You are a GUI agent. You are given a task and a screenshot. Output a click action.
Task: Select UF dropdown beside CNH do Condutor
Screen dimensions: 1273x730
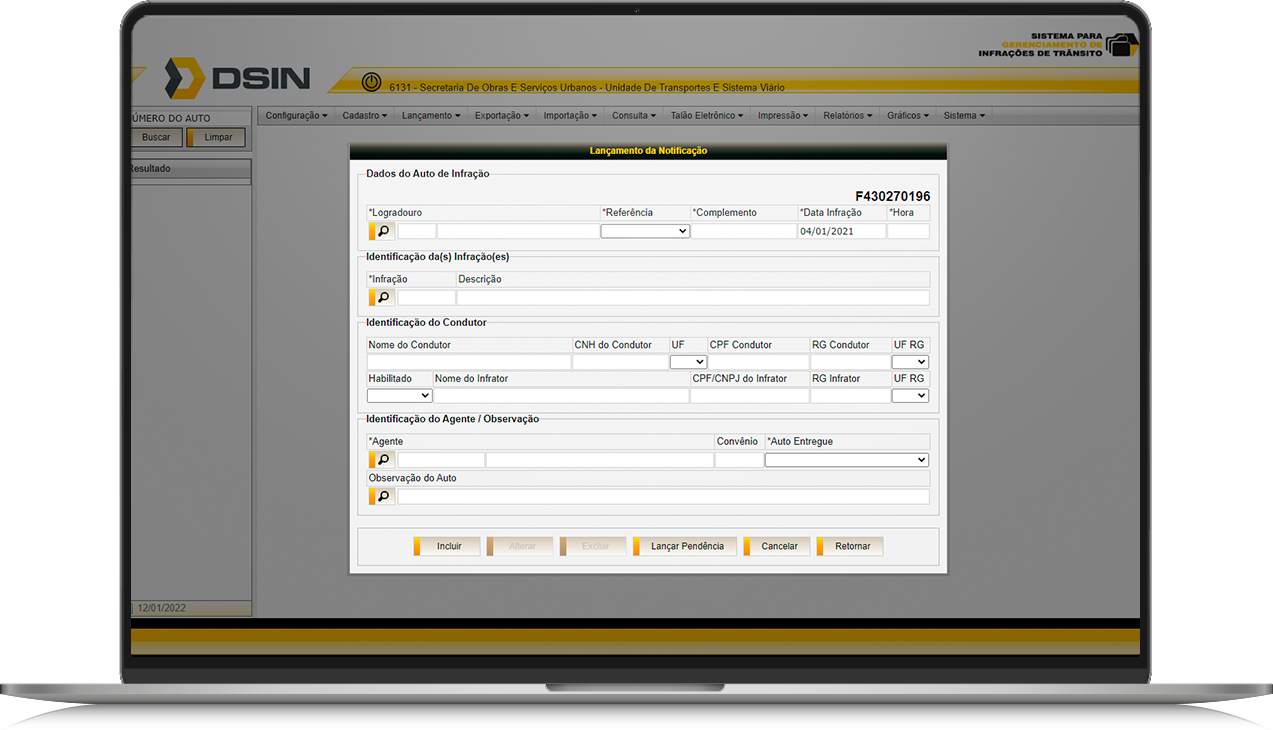point(688,362)
